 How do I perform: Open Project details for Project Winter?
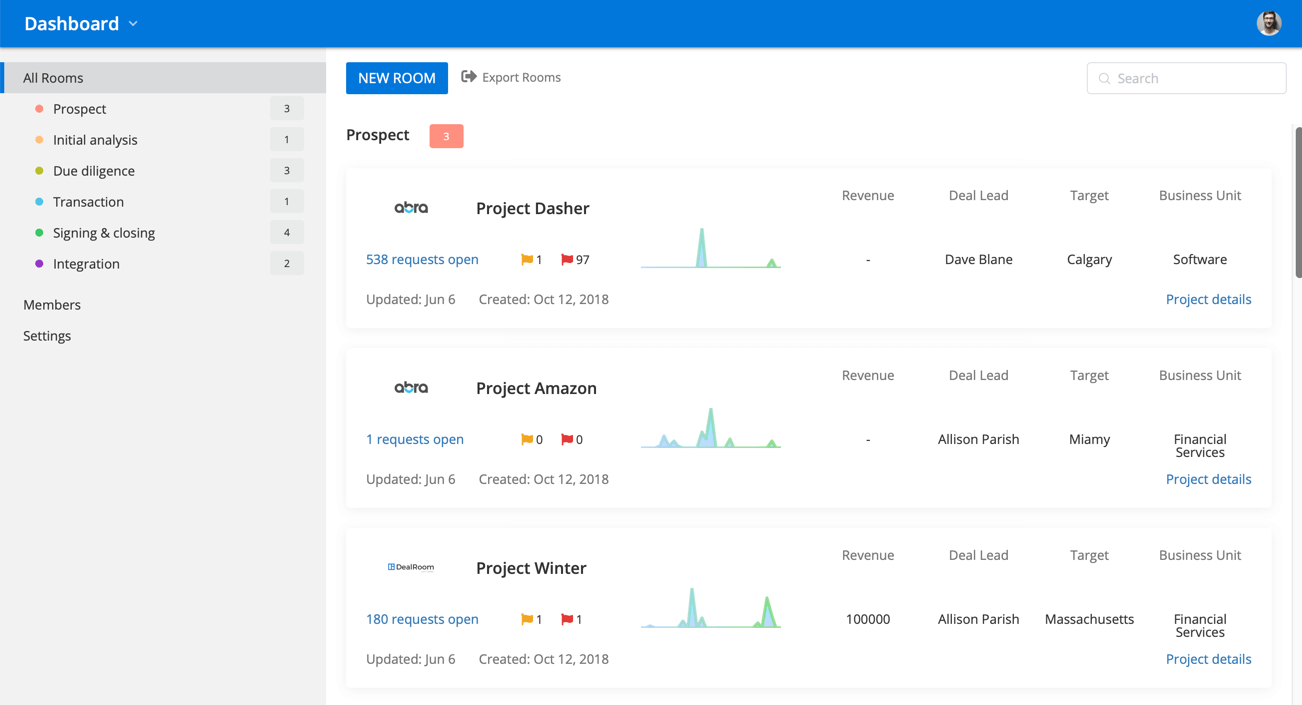click(x=1208, y=659)
